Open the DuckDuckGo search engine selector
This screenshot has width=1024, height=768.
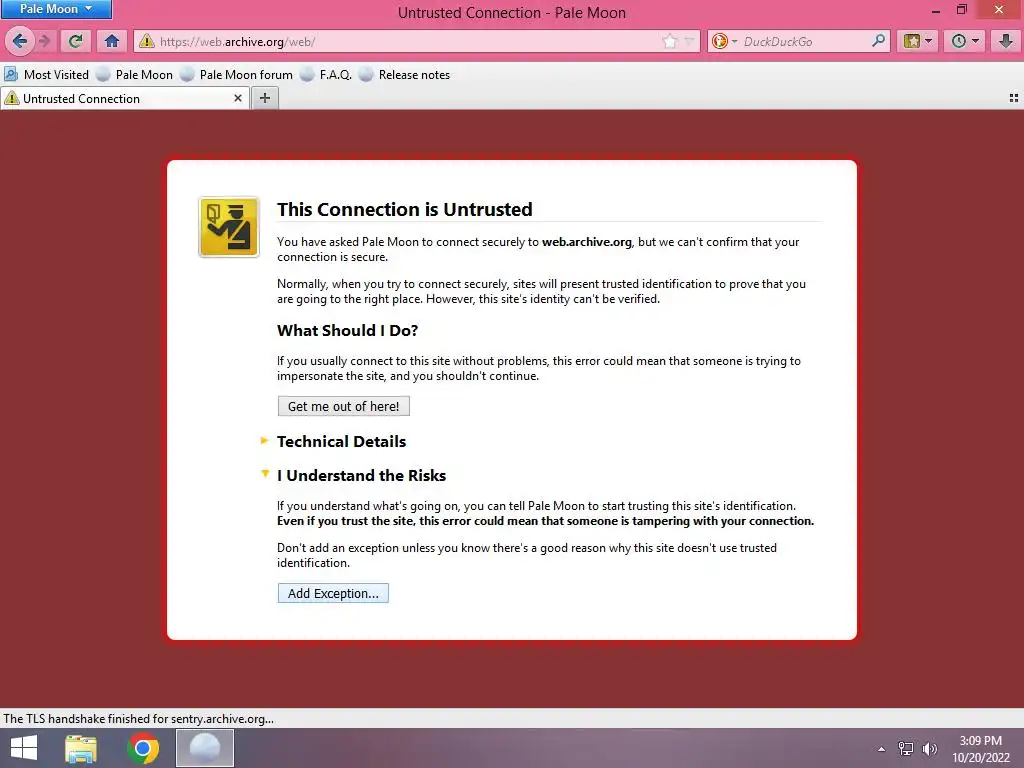tap(724, 42)
